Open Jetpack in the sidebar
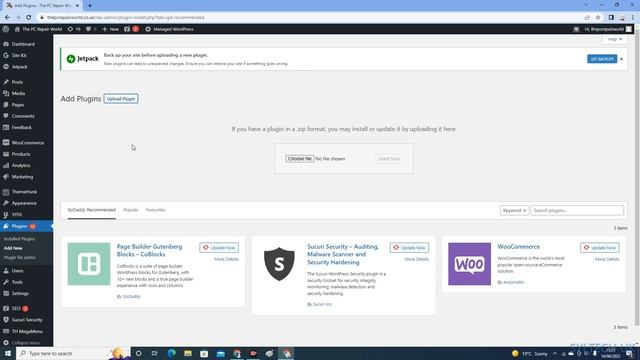Image resolution: width=640 pixels, height=360 pixels. pos(19,67)
